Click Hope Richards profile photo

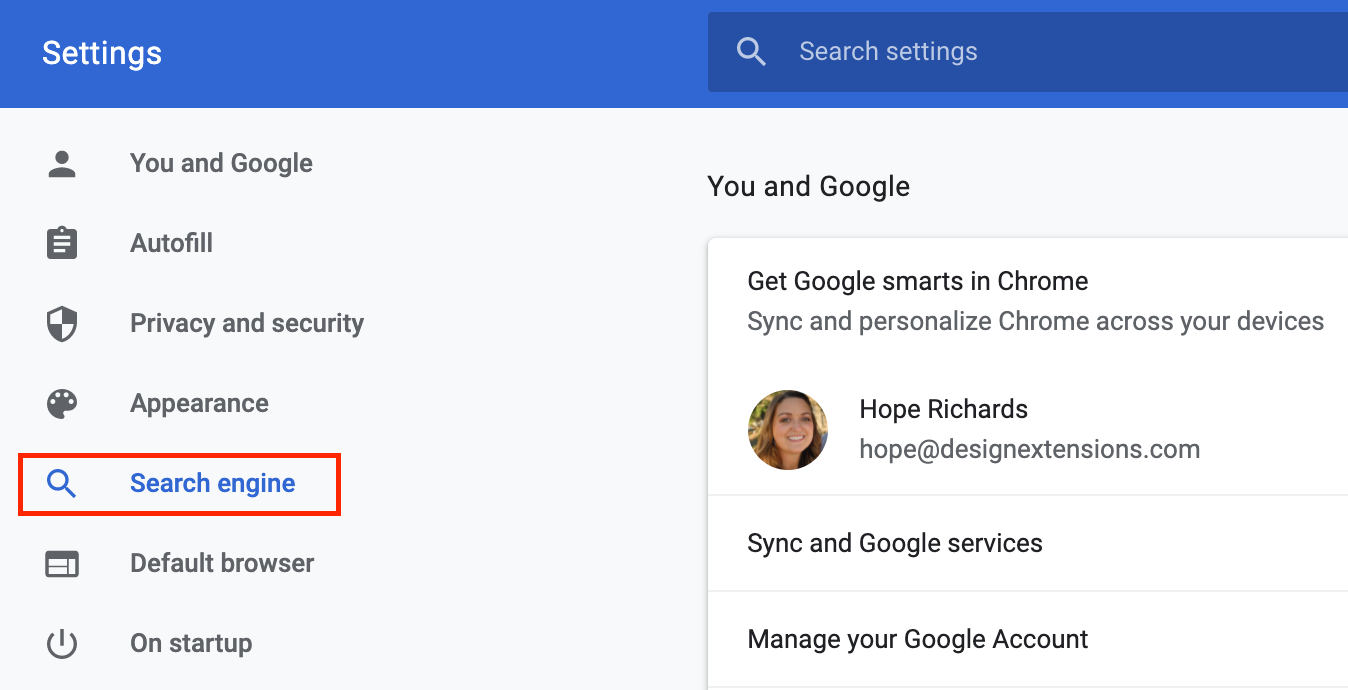[x=788, y=430]
